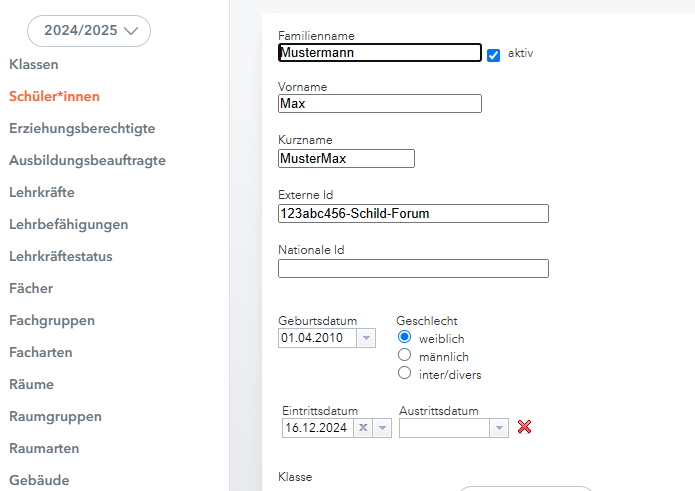Select Schüler*innen in the sidebar
The image size is (695, 491).
point(55,97)
